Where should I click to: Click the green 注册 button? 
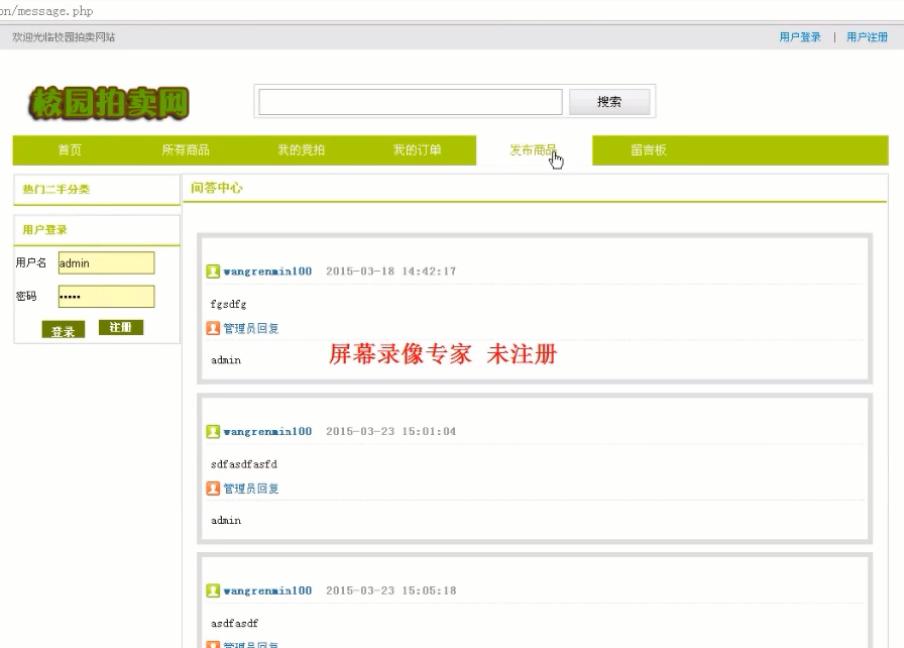[121, 327]
